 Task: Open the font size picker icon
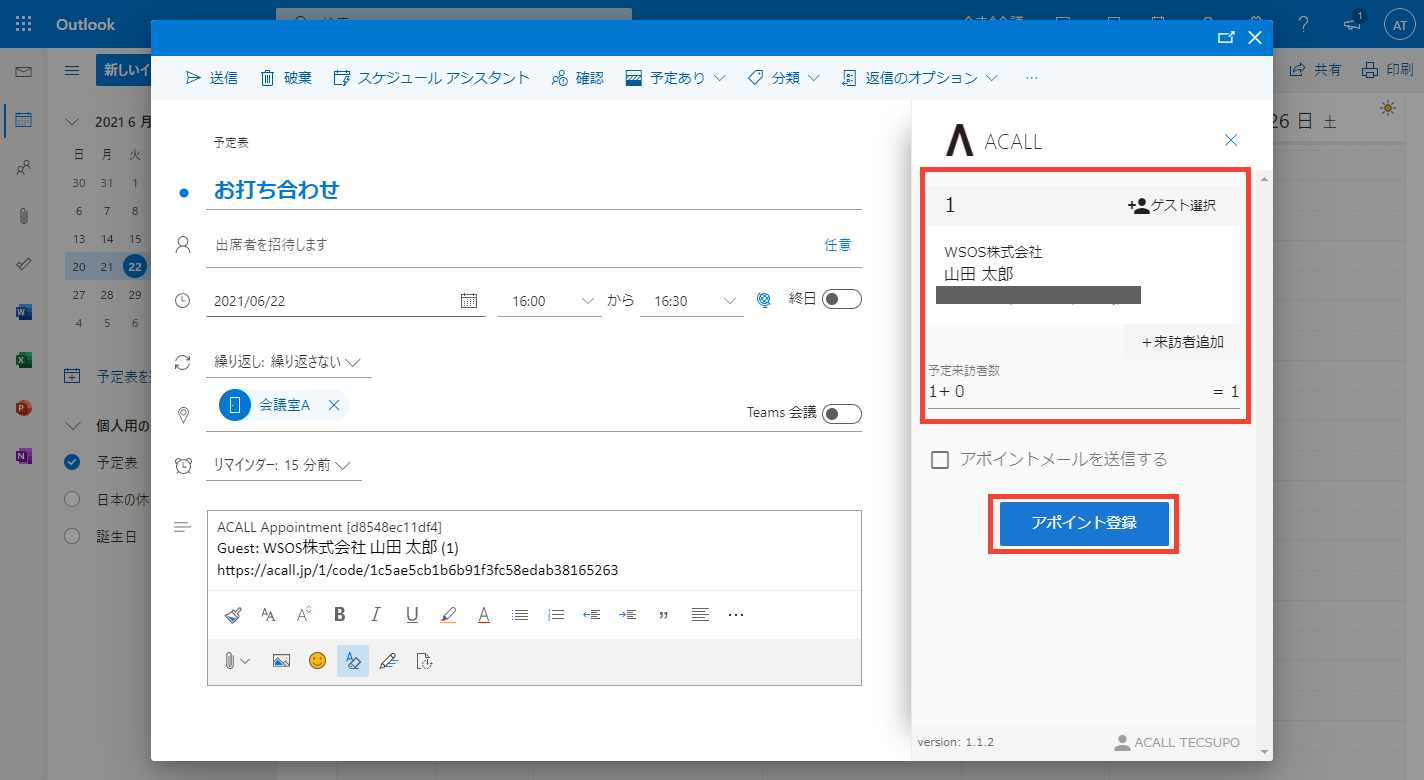[x=268, y=615]
